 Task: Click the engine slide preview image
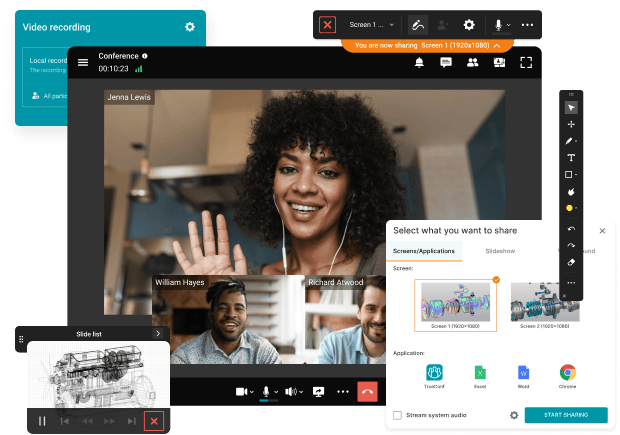pos(98,374)
